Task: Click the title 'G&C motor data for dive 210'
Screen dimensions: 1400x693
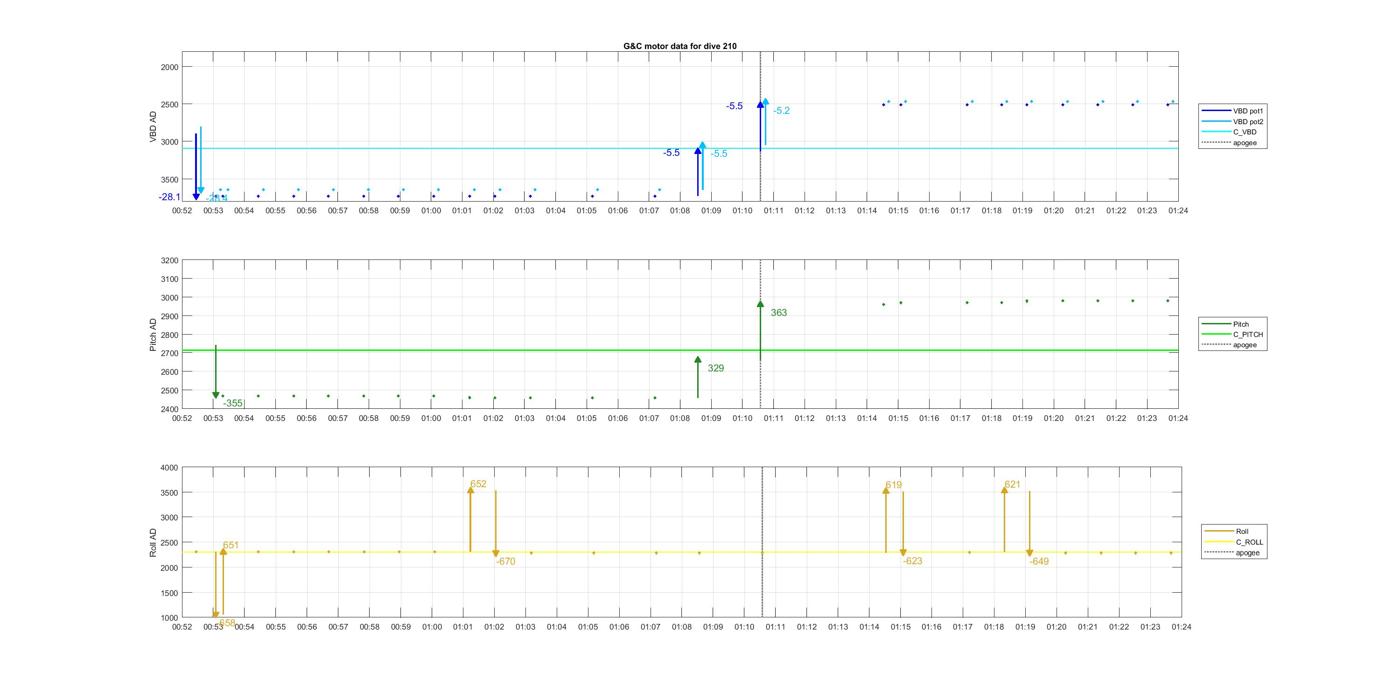Action: pos(680,46)
